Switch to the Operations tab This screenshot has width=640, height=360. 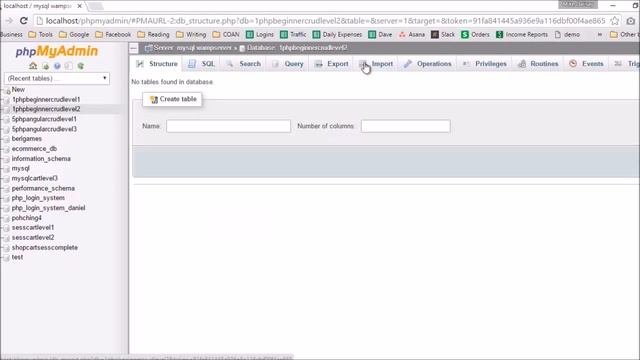click(x=428, y=64)
